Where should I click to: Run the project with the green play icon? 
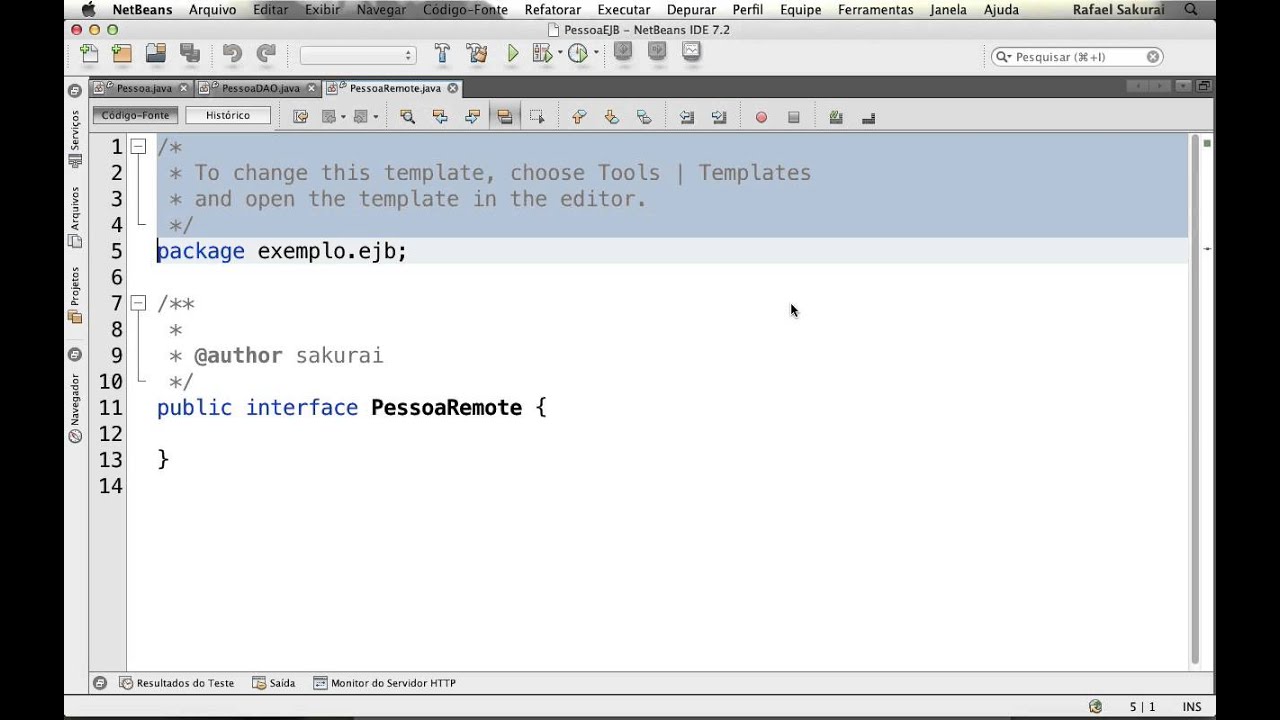tap(513, 54)
